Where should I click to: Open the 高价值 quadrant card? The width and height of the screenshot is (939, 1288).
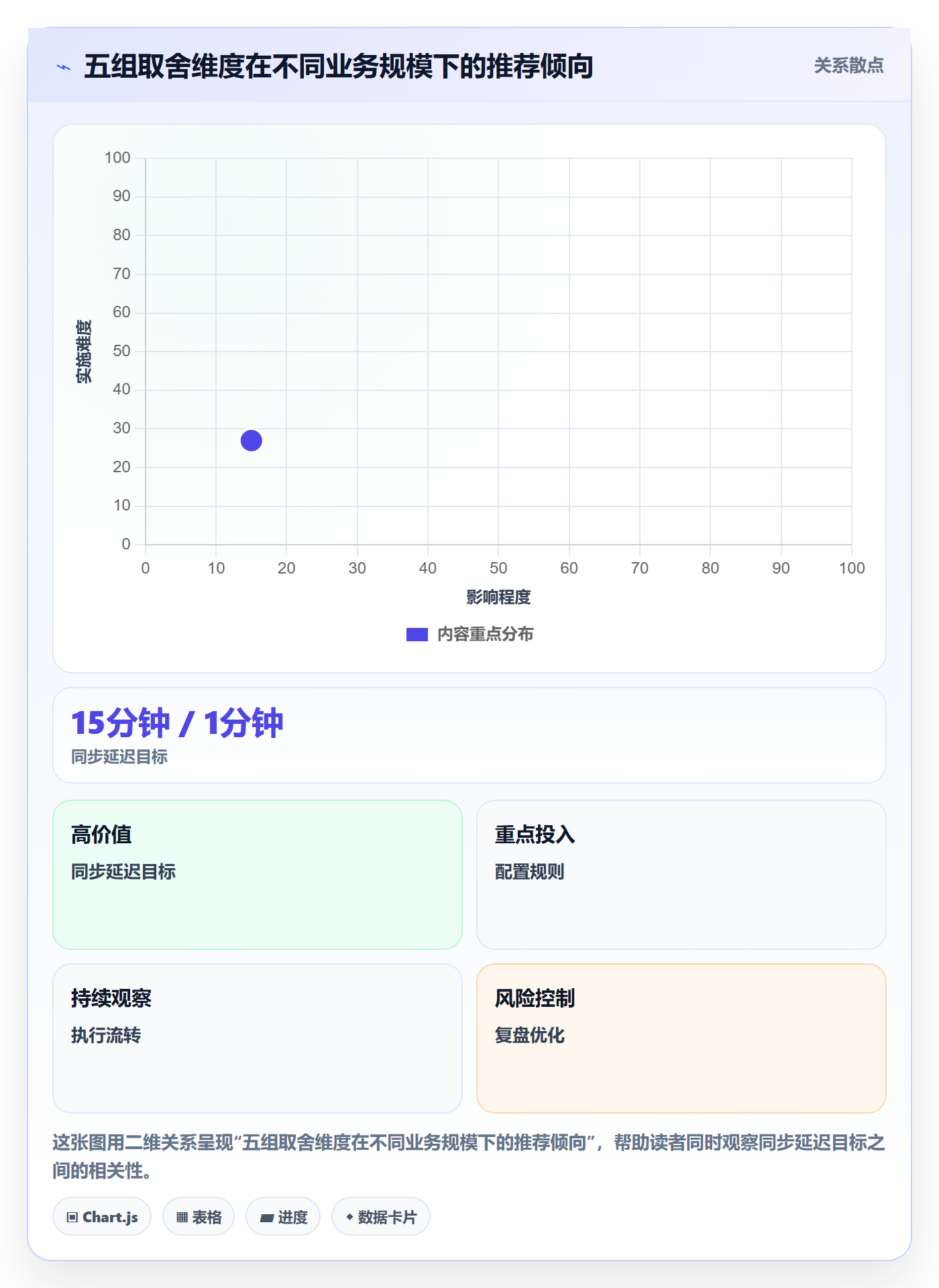coord(258,874)
